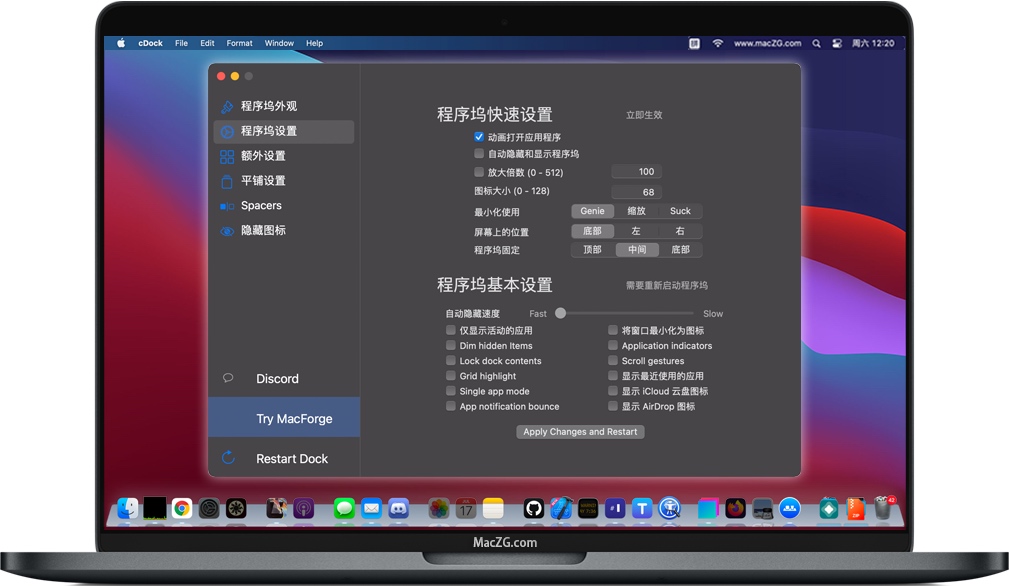Uncheck the 动画打开应用程序 option
The image size is (1009, 586).
coord(478,136)
